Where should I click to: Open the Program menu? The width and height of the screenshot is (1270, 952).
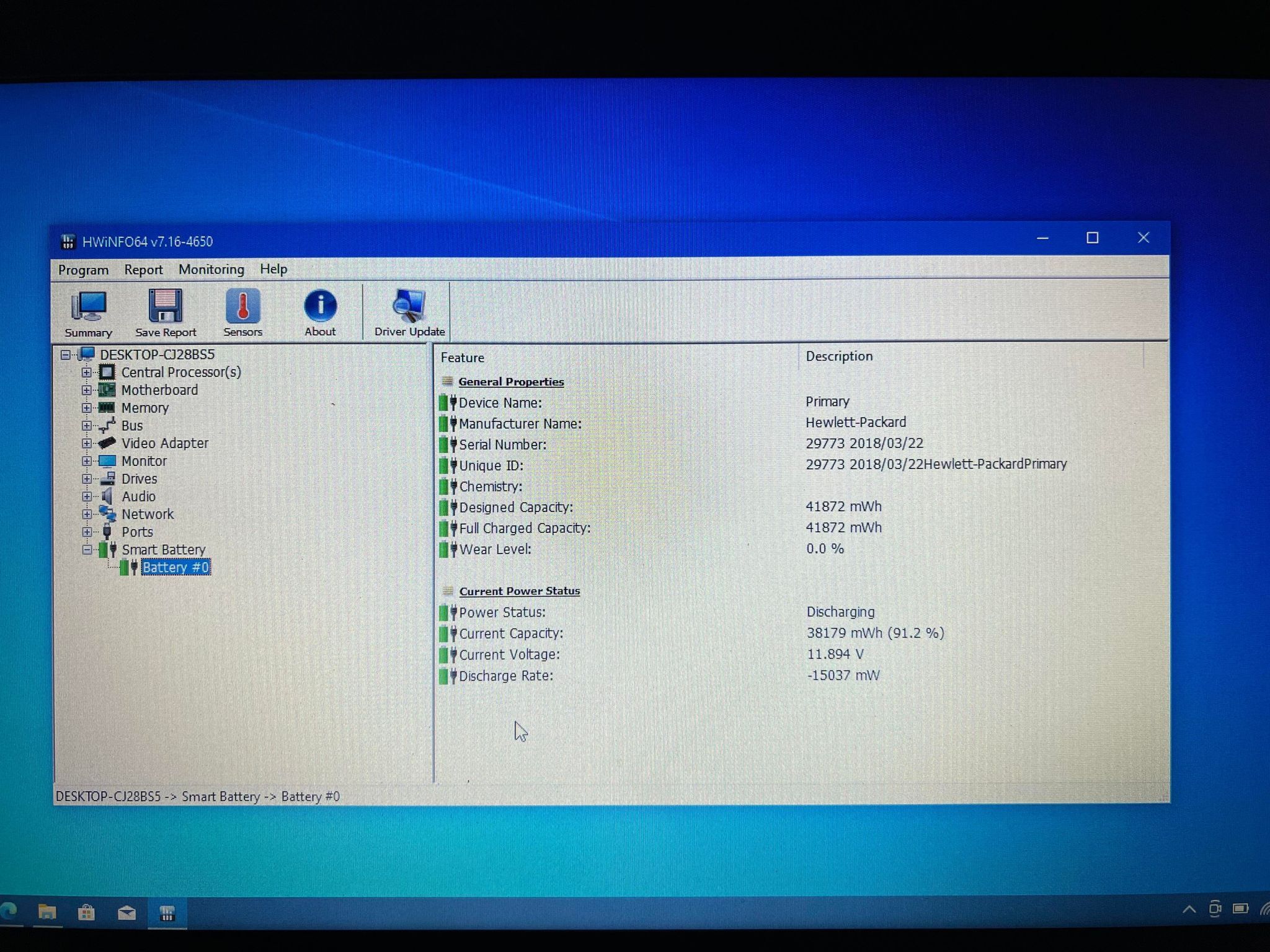point(83,270)
